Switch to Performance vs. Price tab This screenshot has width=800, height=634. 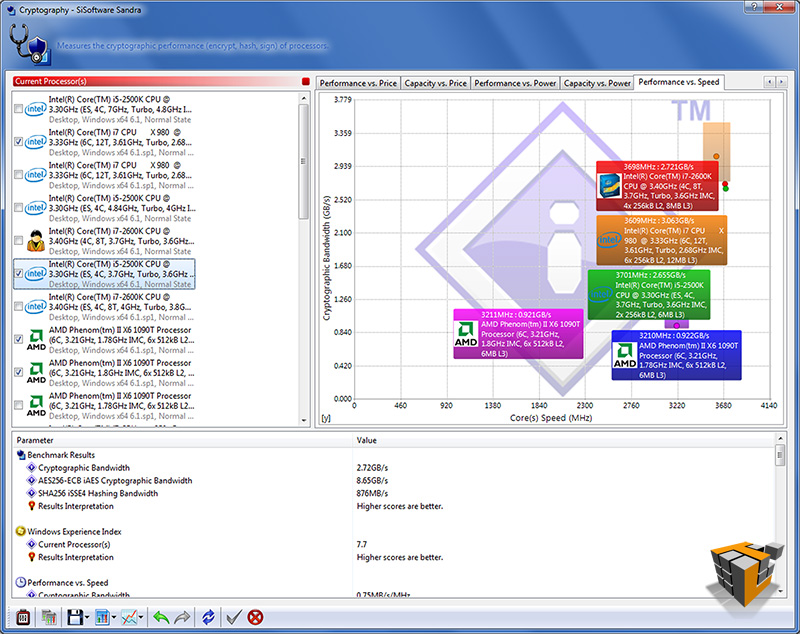[358, 83]
